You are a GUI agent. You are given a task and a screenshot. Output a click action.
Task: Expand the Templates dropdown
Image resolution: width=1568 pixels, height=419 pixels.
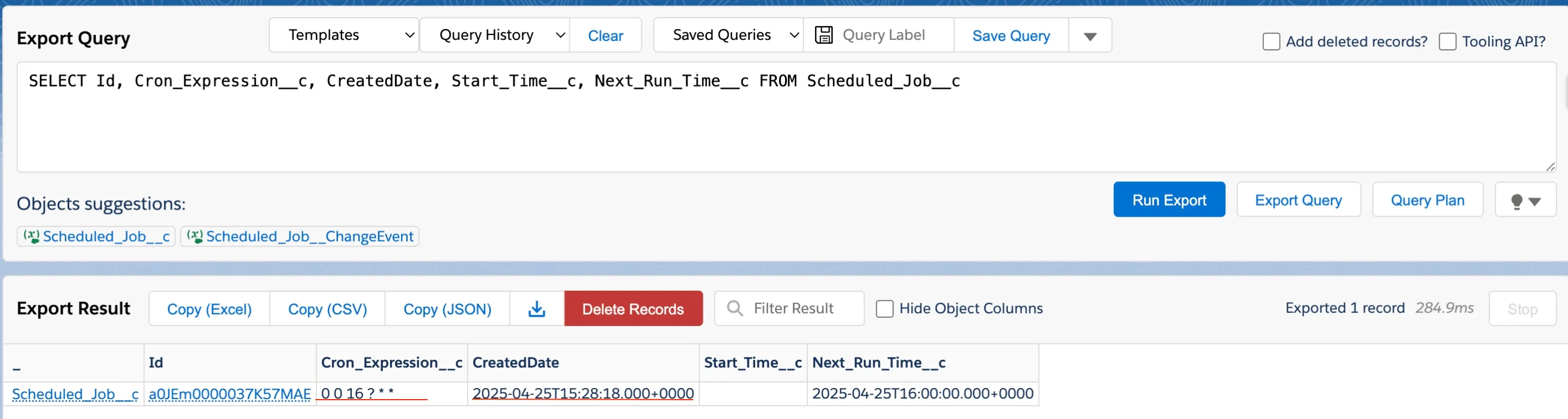344,35
